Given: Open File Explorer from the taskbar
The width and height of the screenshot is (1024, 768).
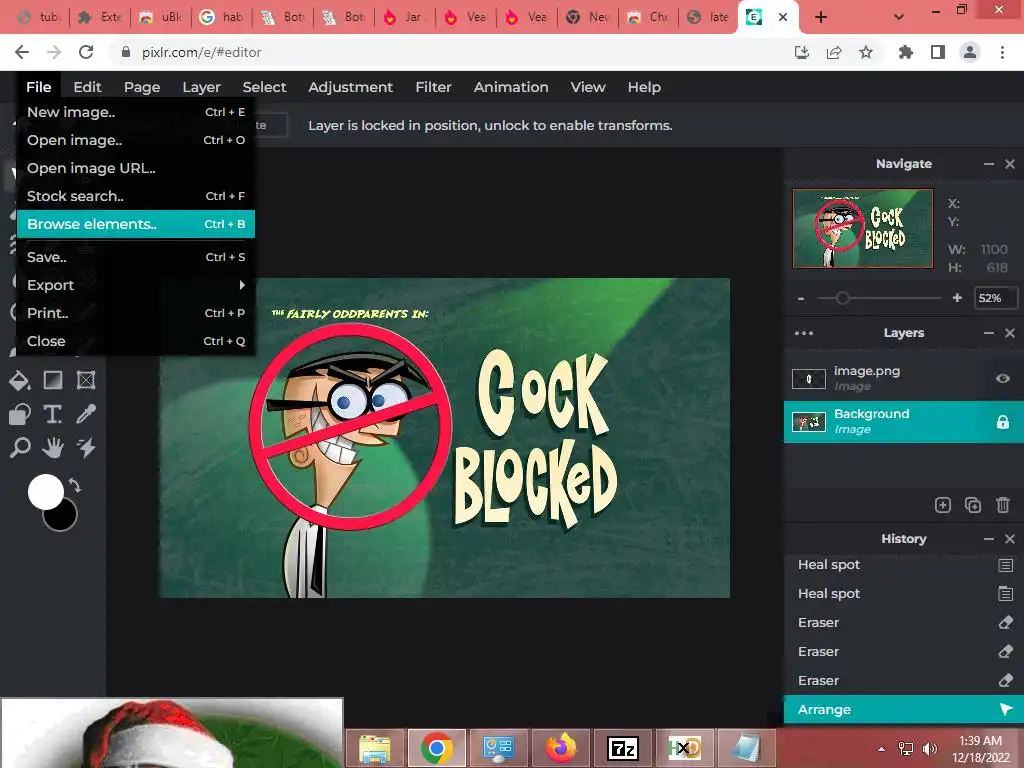Looking at the screenshot, I should [x=376, y=748].
